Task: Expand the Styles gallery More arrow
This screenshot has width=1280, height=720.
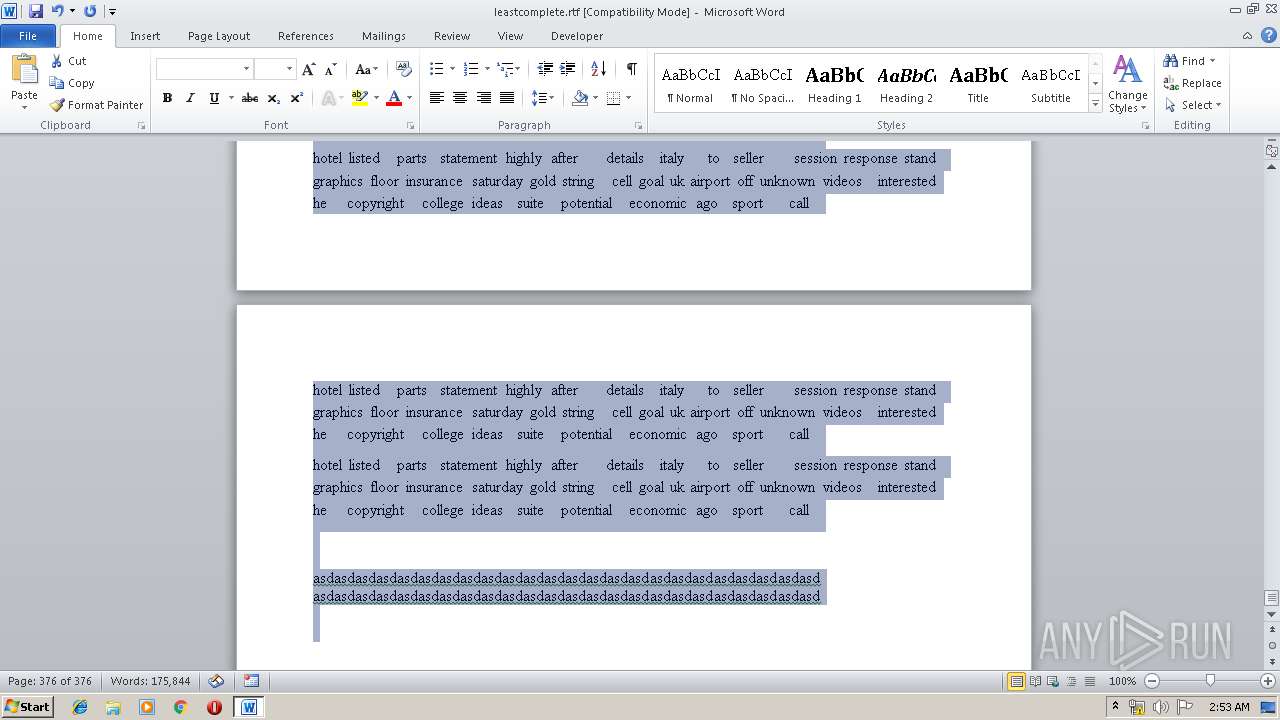Action: [x=1095, y=104]
